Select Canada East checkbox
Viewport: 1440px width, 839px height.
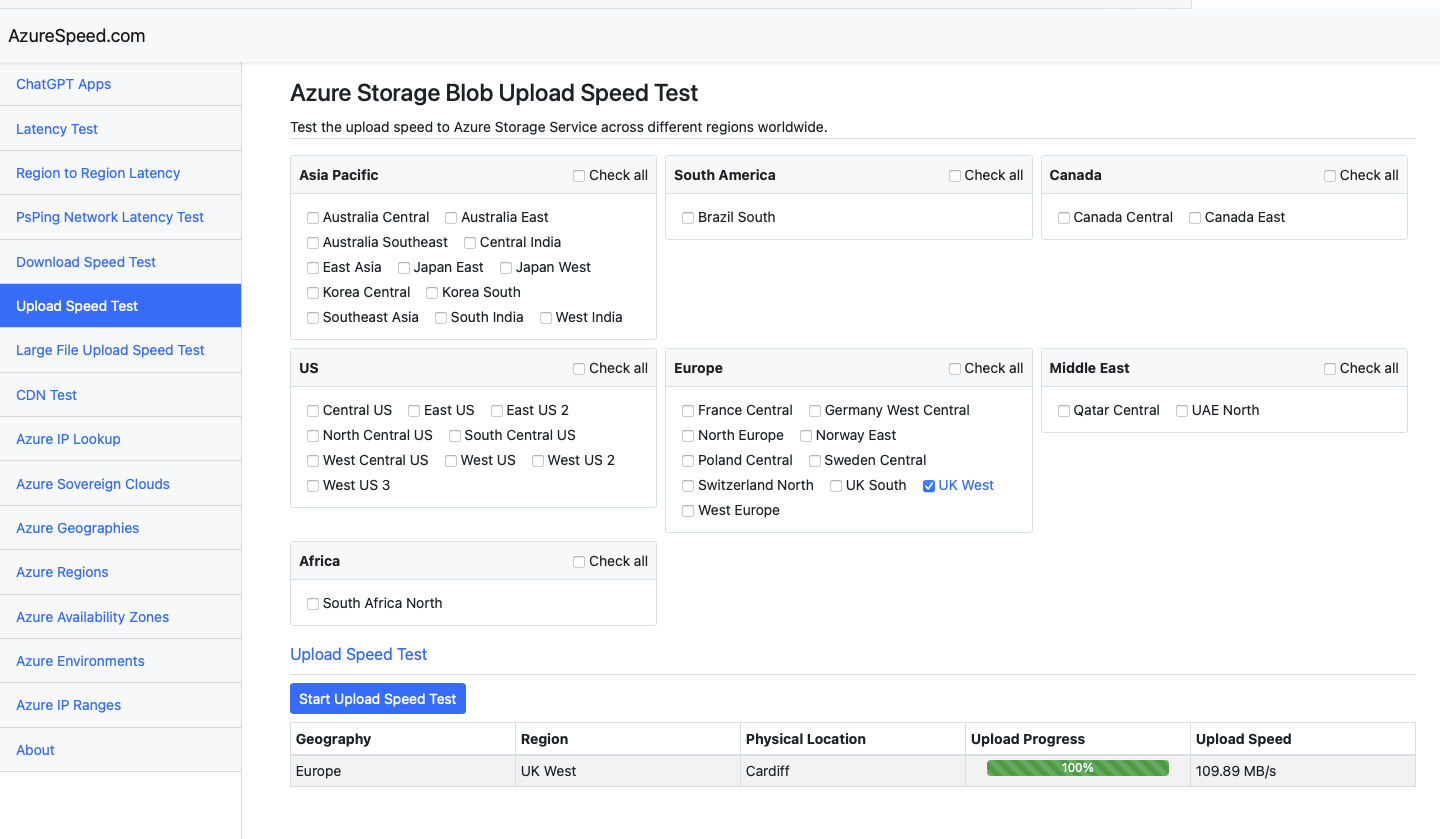click(1195, 218)
